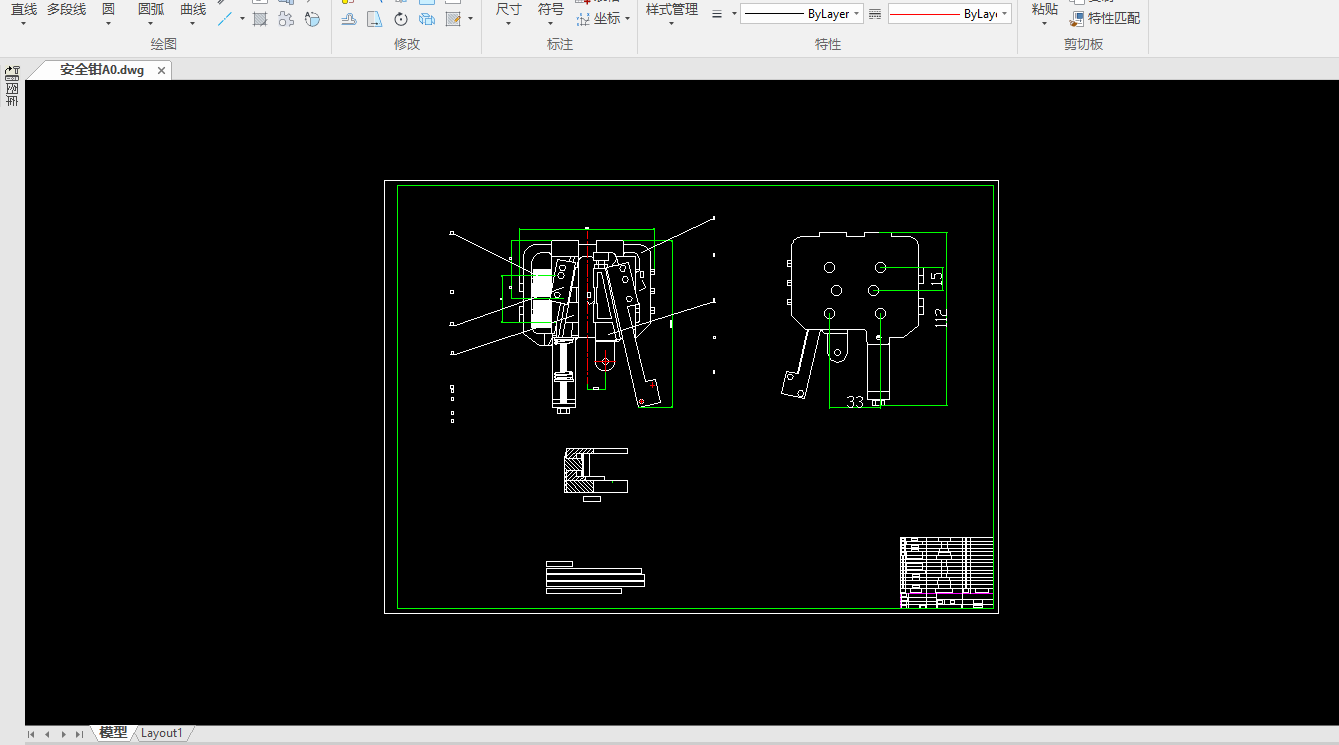Open the 粘贴 paste dropdown
The image size is (1339, 745).
[1044, 24]
